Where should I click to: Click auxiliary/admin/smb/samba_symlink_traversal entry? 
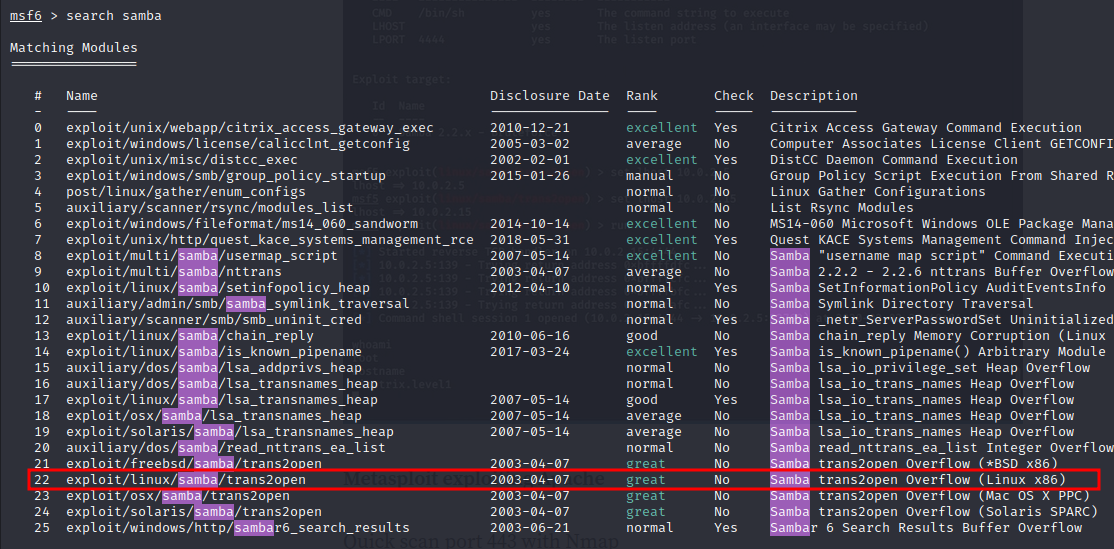237,303
